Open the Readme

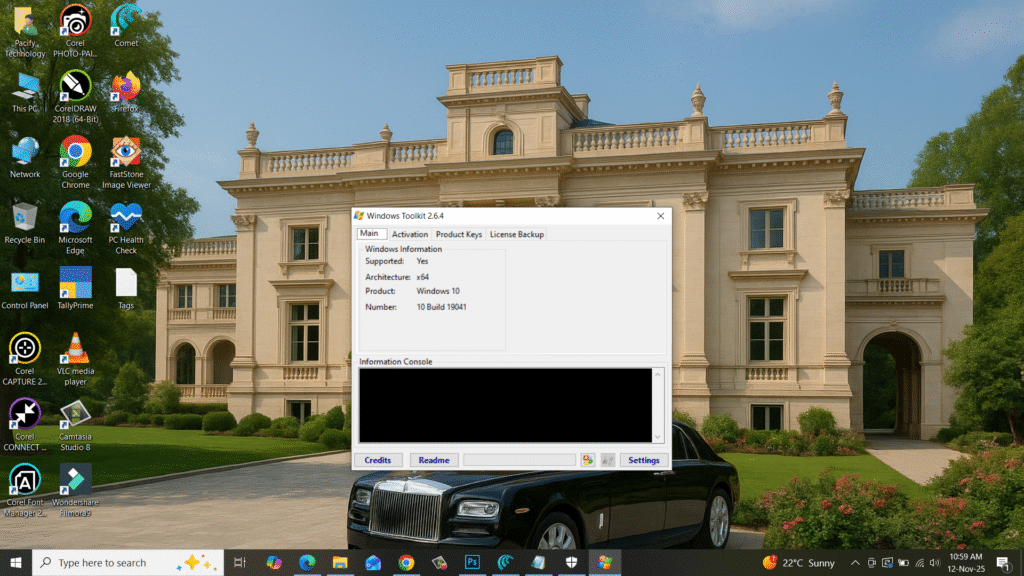click(x=434, y=460)
